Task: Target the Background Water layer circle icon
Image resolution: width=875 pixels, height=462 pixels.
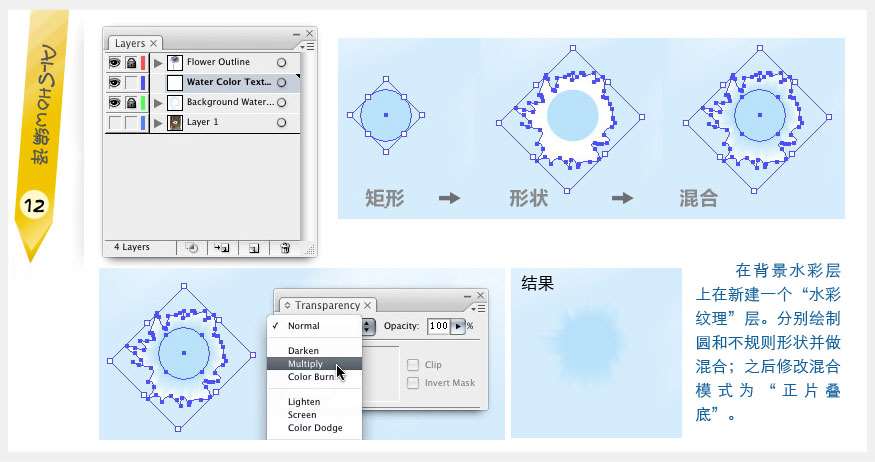Action: click(281, 103)
